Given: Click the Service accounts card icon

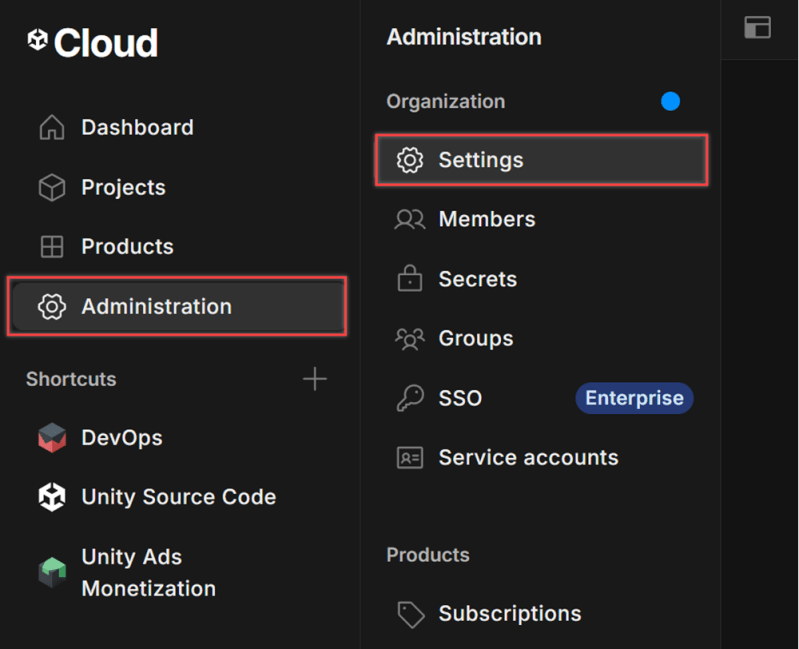Looking at the screenshot, I should click(x=410, y=458).
